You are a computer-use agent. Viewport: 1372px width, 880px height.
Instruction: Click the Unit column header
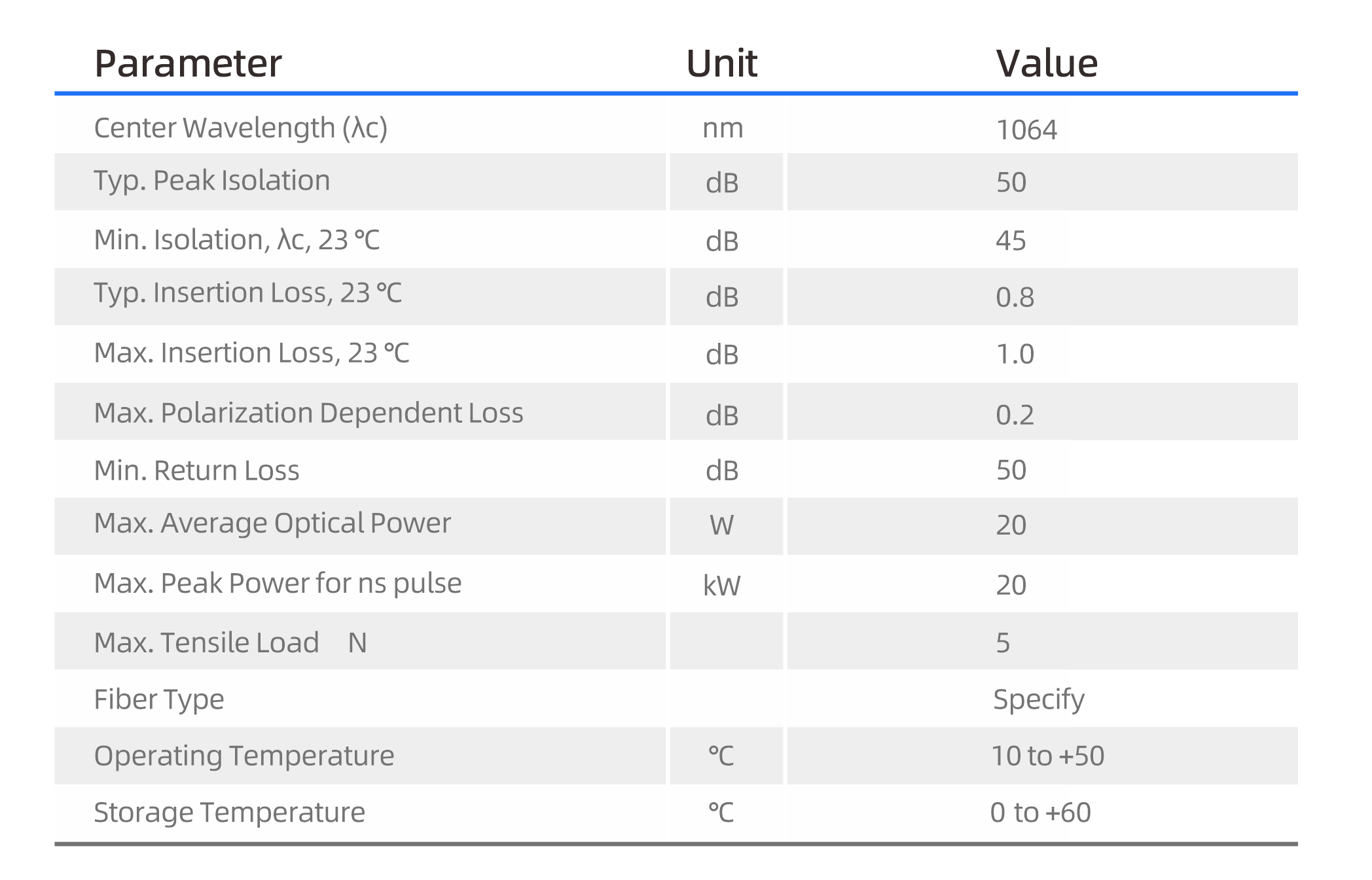721,64
